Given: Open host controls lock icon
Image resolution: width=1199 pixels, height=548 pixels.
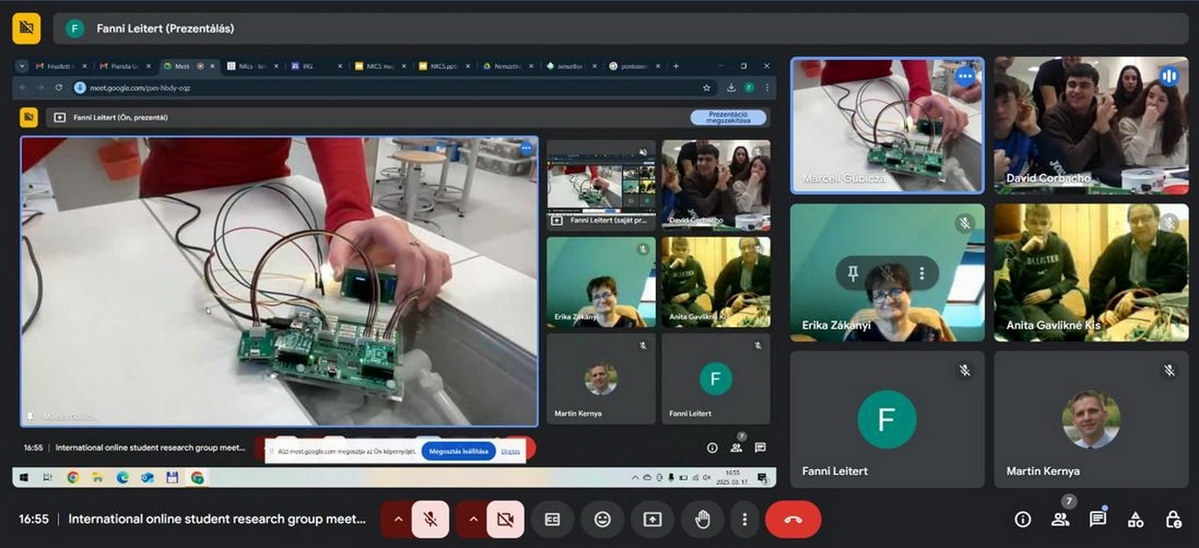Looking at the screenshot, I should click(1174, 519).
